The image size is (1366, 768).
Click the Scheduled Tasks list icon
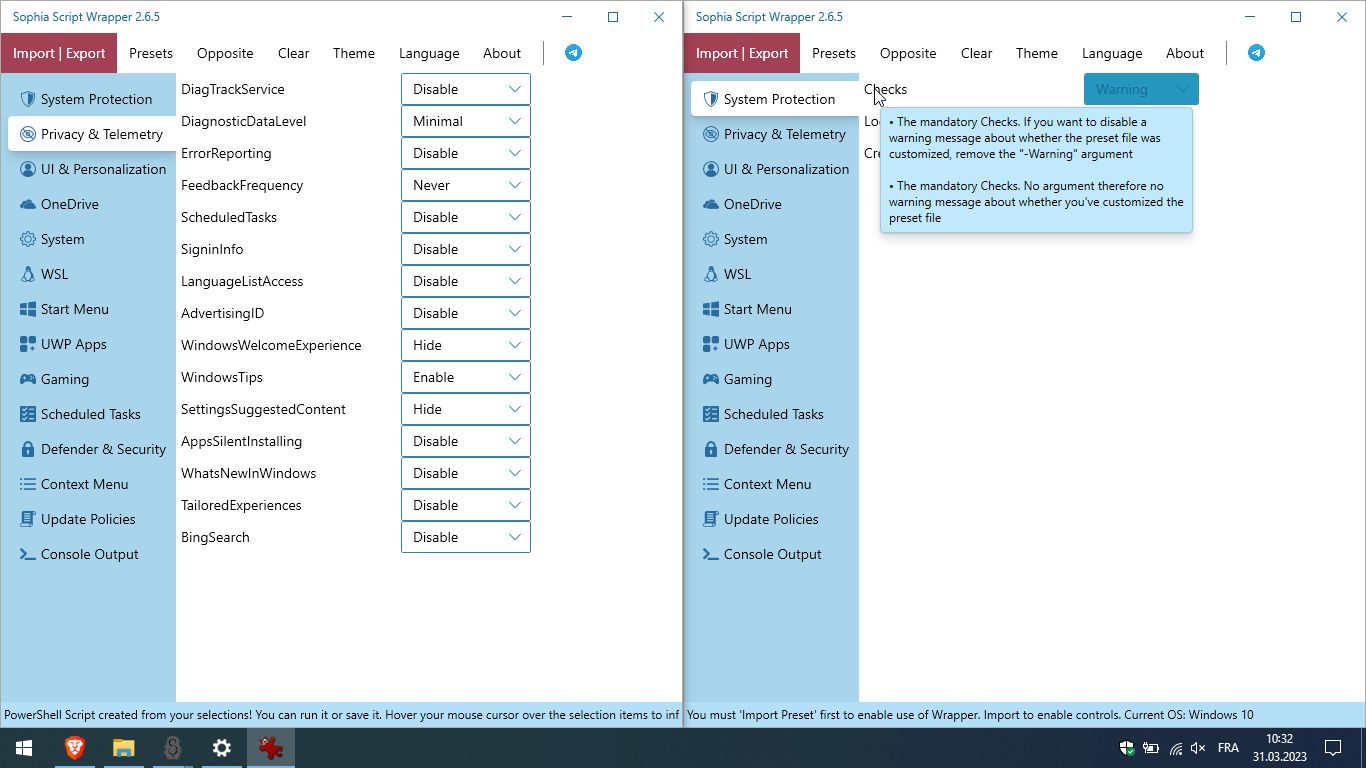point(28,414)
